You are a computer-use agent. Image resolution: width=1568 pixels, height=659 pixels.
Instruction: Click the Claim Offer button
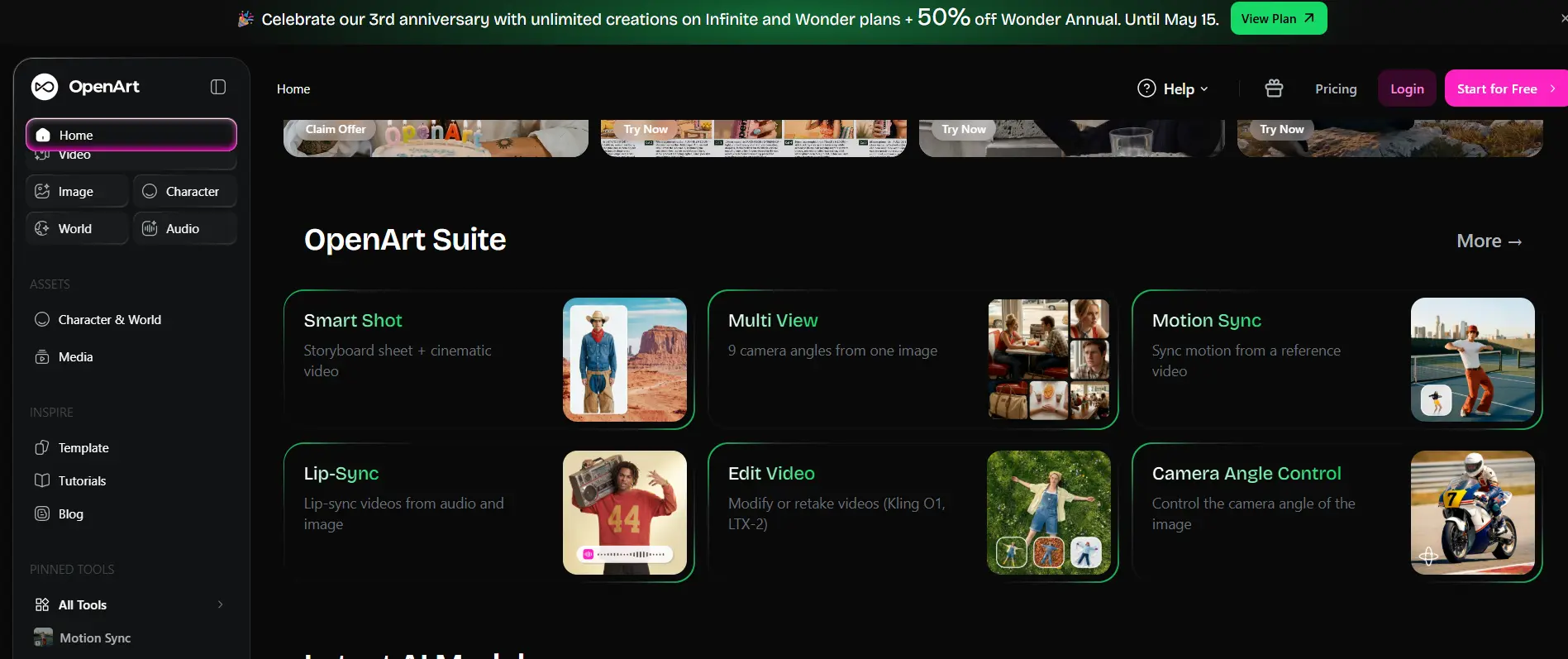coord(336,129)
